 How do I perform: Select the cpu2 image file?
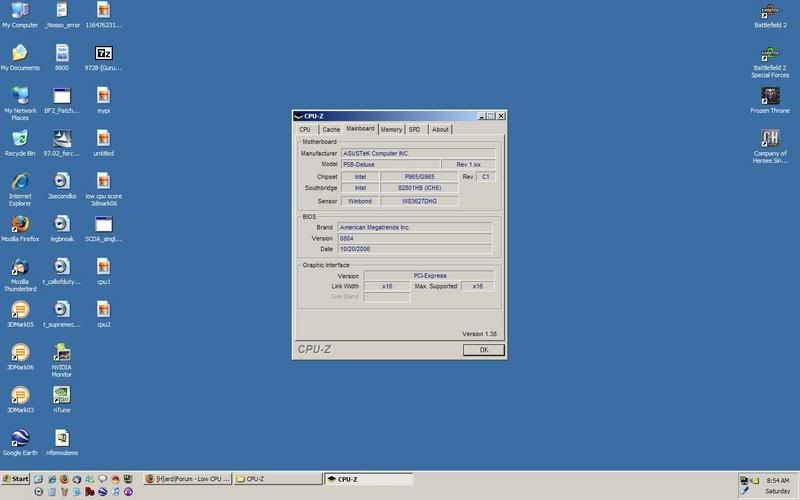[x=104, y=314]
